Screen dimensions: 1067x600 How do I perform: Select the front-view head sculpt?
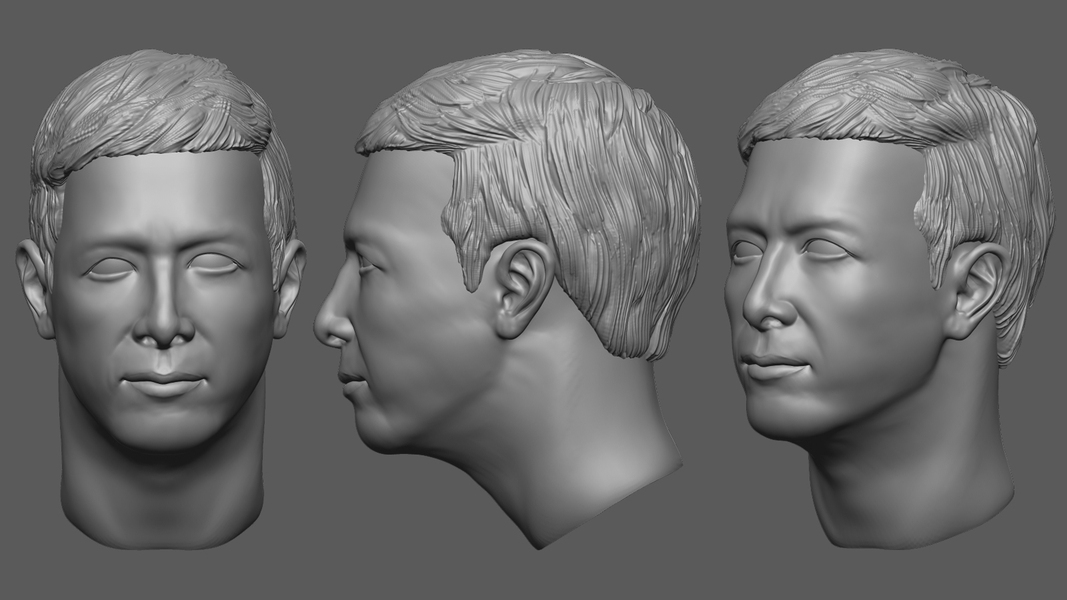click(x=161, y=299)
